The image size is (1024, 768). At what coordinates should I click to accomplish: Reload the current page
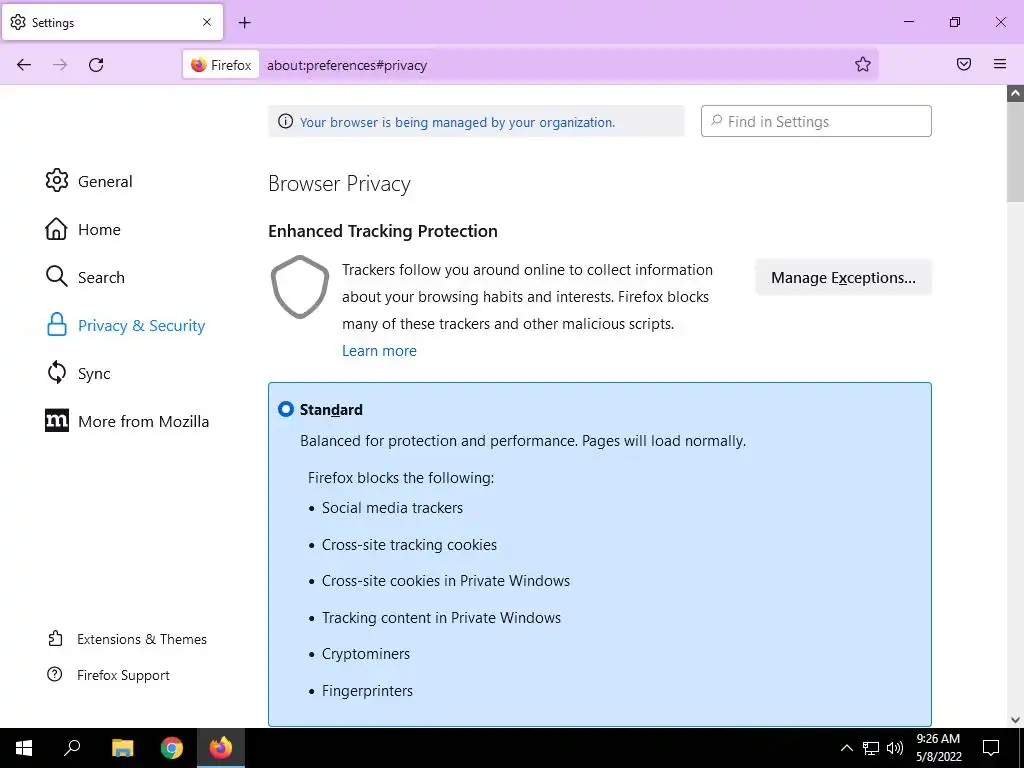click(96, 65)
